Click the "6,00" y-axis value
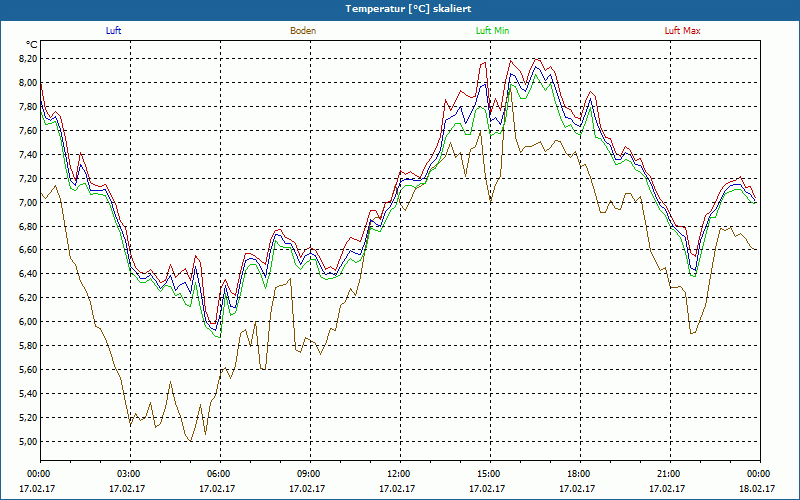Viewport: 800px width, 500px height. (28, 322)
